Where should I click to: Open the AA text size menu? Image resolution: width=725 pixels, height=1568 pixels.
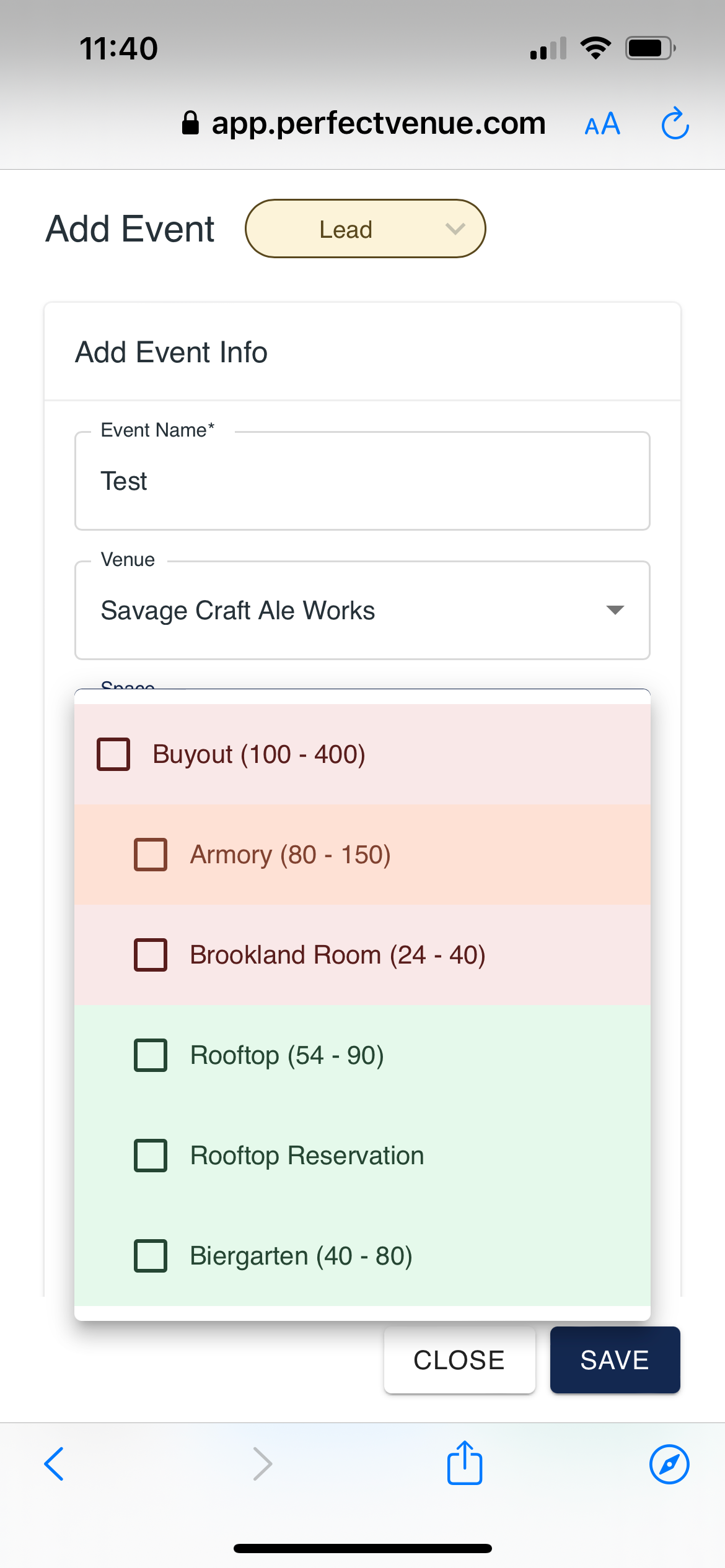602,124
